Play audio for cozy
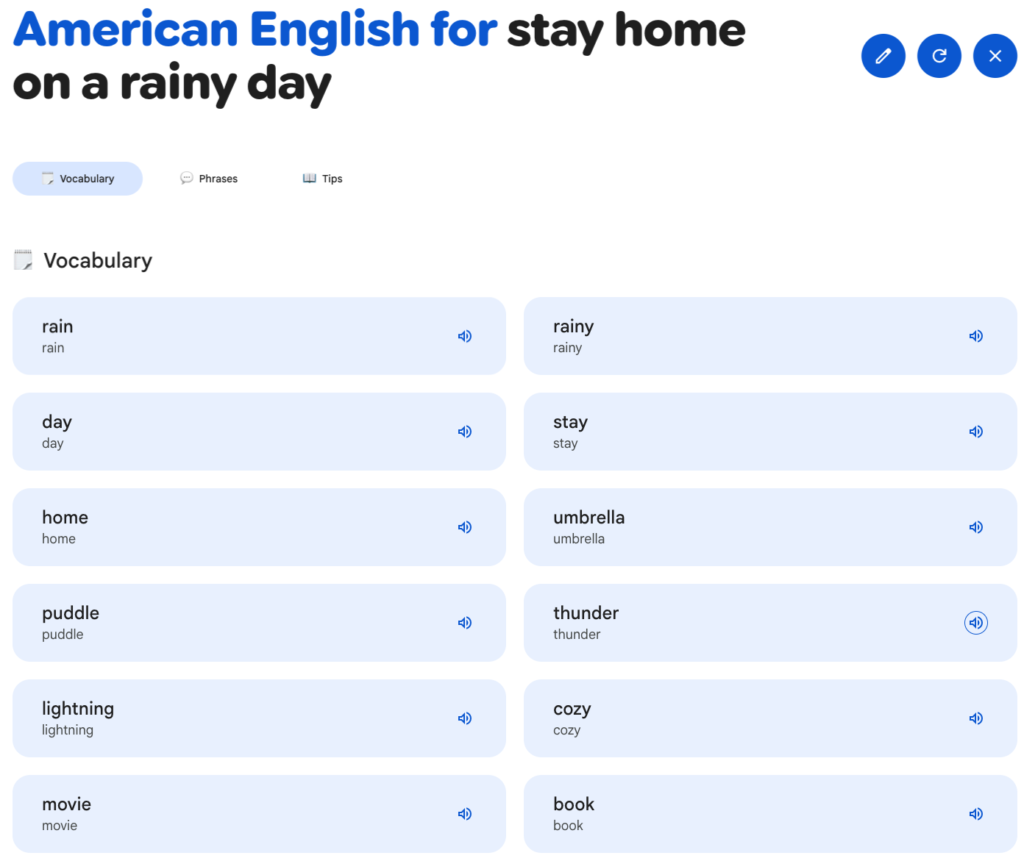The height and width of the screenshot is (861, 1024). (x=976, y=718)
